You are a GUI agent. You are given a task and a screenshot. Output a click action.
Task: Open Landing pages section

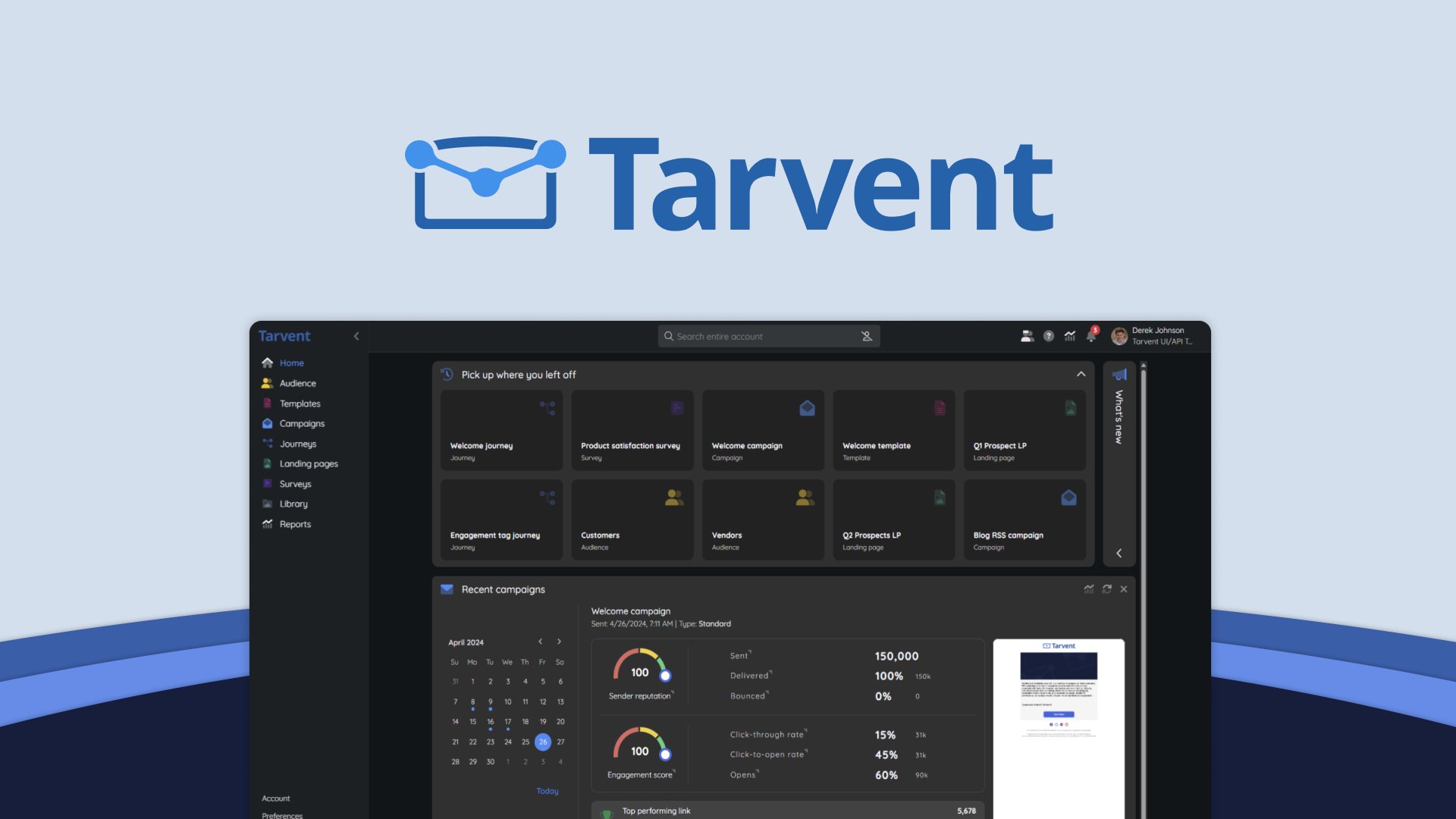pos(307,463)
